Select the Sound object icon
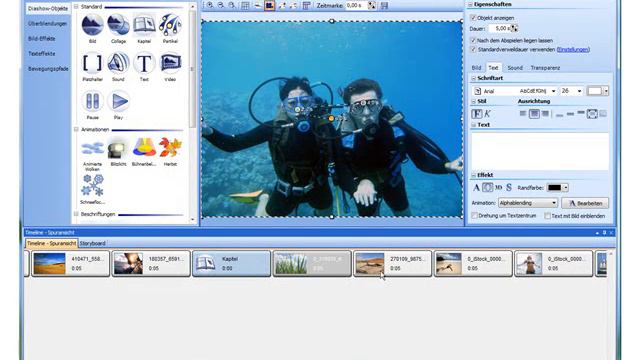This screenshot has height=360, width=640. pos(118,63)
